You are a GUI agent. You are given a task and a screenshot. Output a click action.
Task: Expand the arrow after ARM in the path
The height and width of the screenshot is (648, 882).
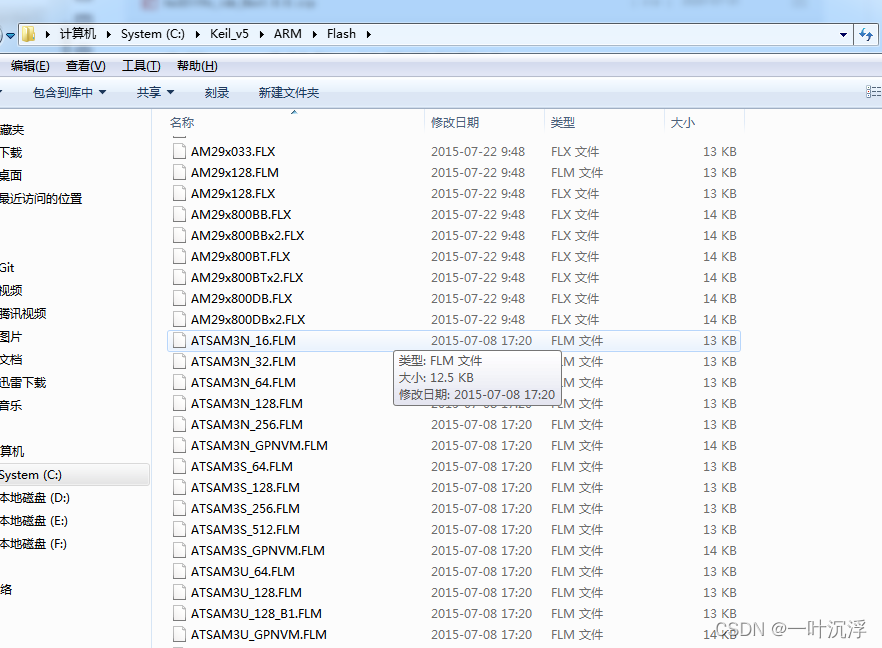(x=314, y=34)
